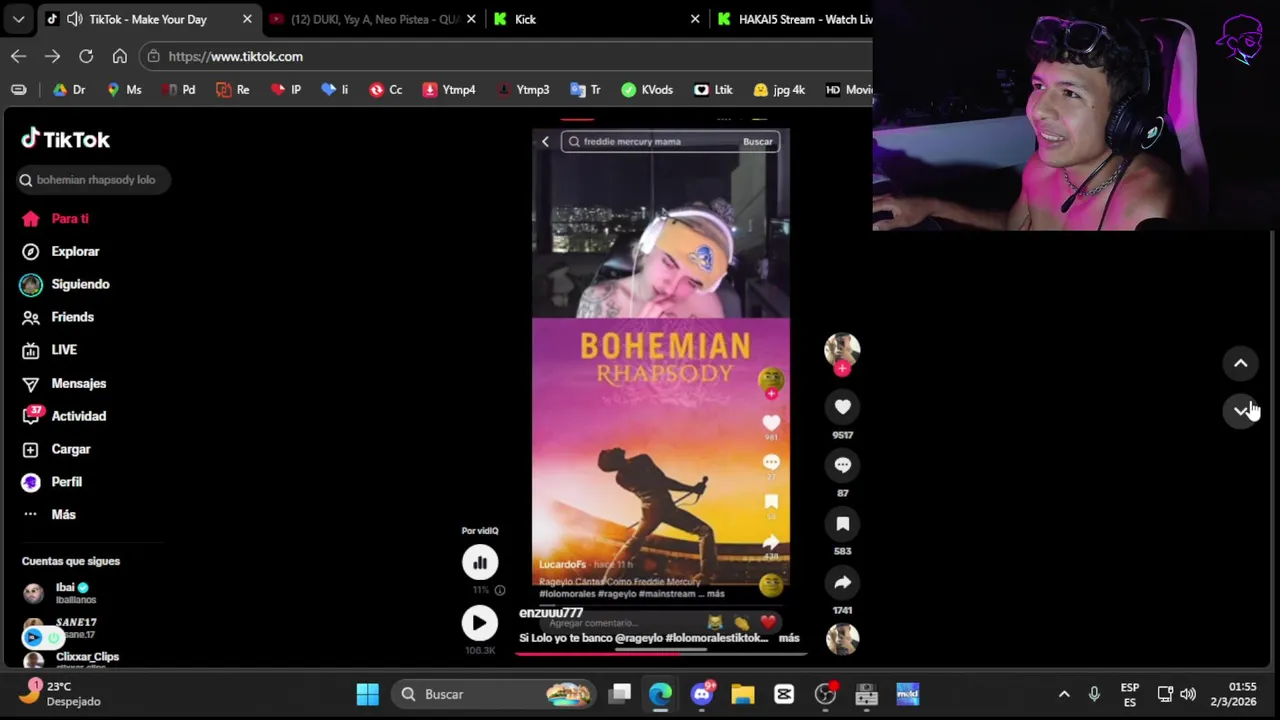Open the weather widget showing 23°C
1280x720 pixels.
[x=60, y=694]
